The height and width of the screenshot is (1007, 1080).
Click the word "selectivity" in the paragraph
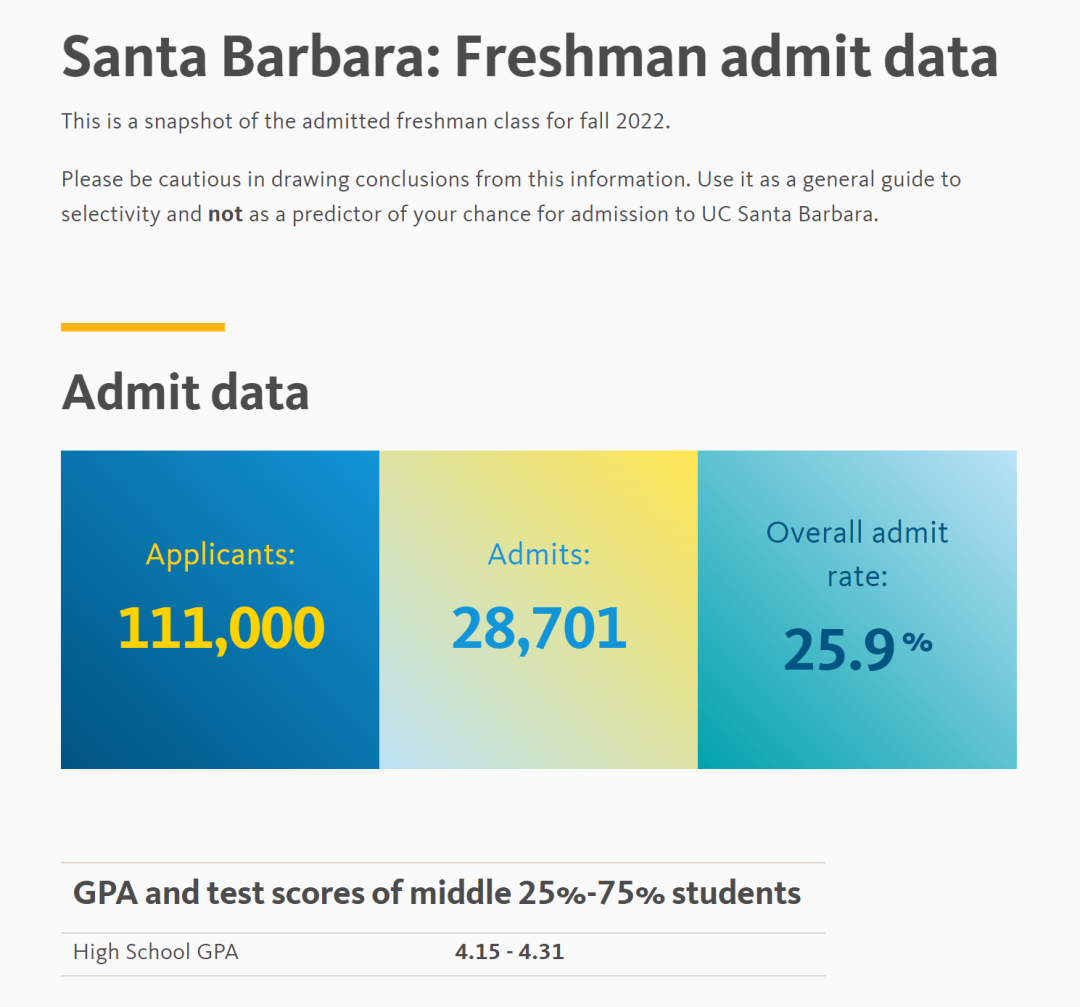pos(111,214)
